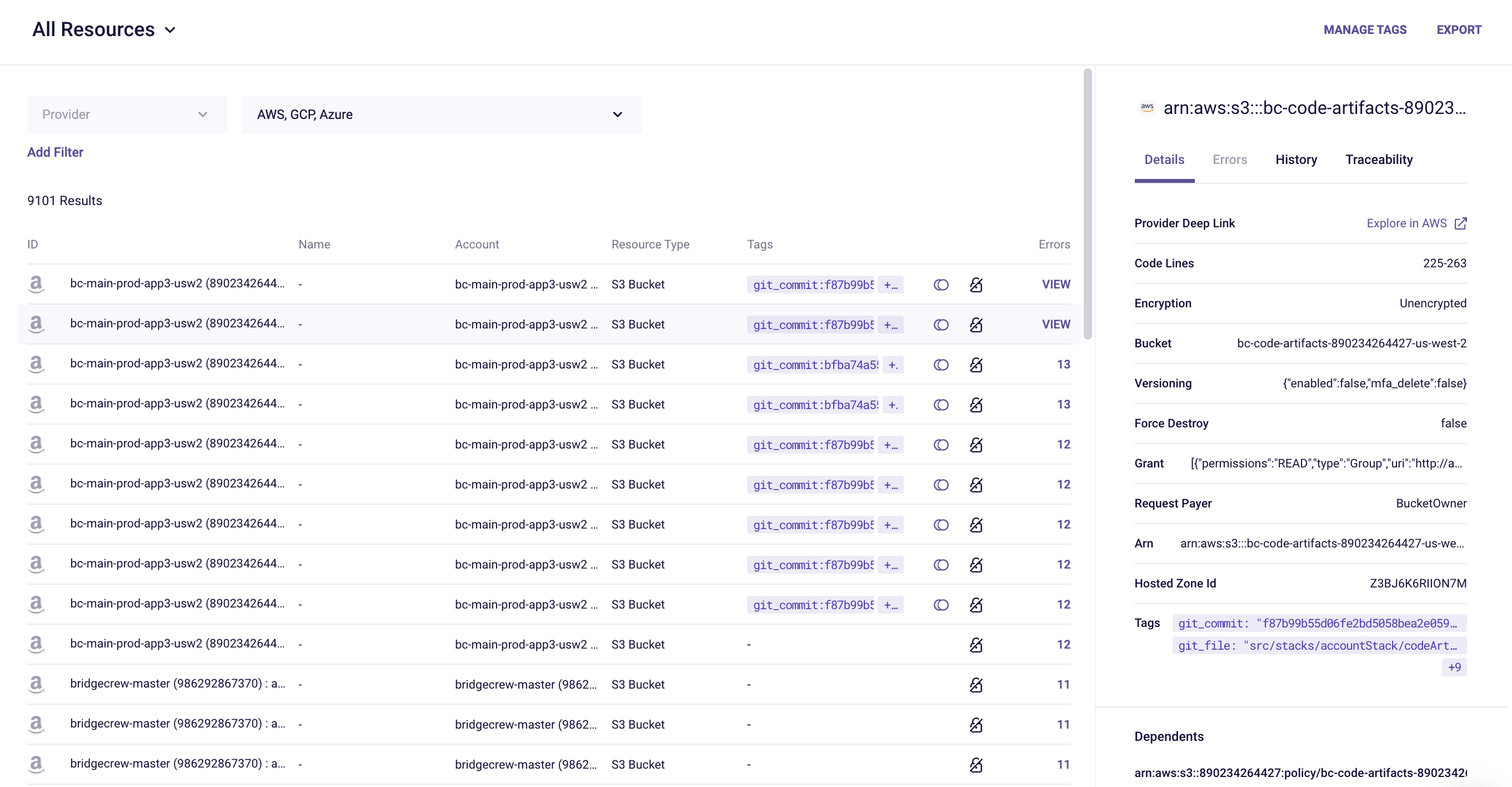Open the Provider filter dropdown

126,114
